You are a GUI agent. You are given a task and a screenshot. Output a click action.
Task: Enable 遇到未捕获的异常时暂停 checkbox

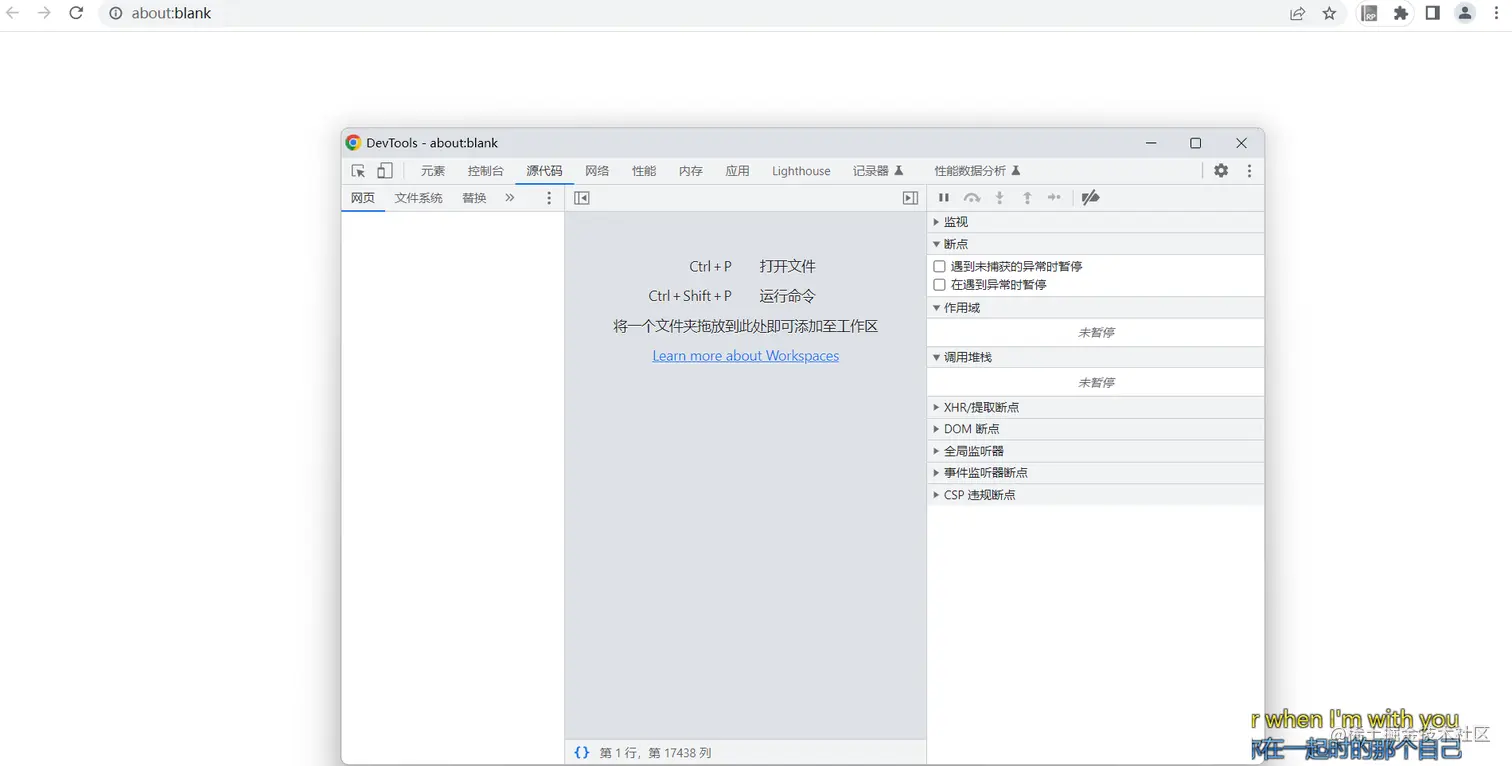pyautogui.click(x=939, y=267)
